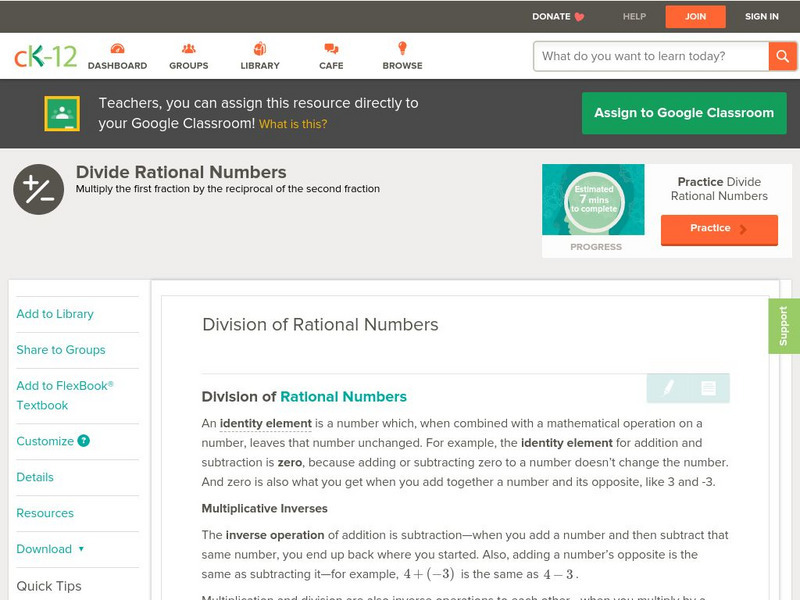
Task: Open the Browse lightbulb icon
Action: [402, 49]
